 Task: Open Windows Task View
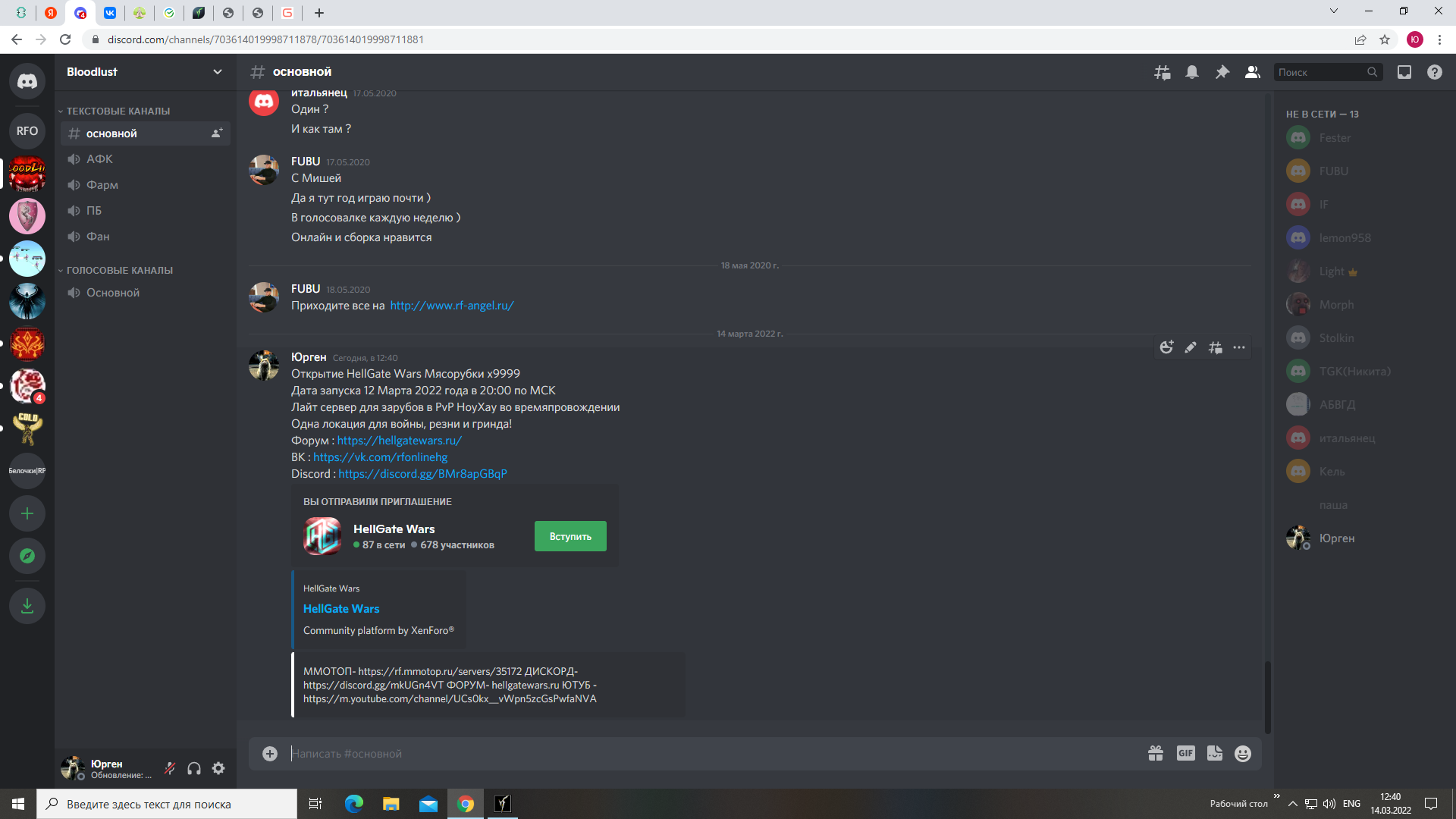[x=315, y=804]
